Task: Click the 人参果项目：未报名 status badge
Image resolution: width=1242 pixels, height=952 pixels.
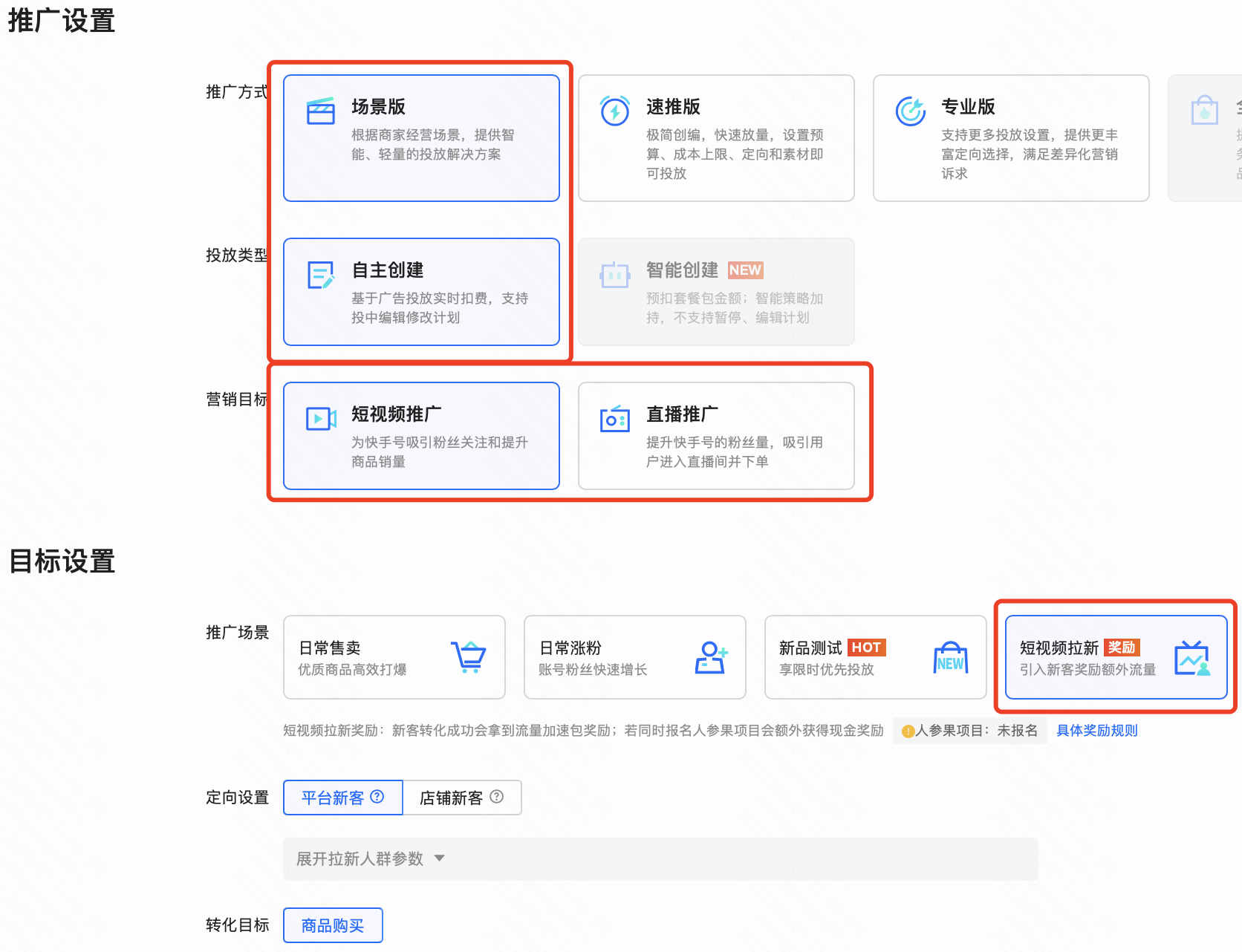Action: click(969, 730)
